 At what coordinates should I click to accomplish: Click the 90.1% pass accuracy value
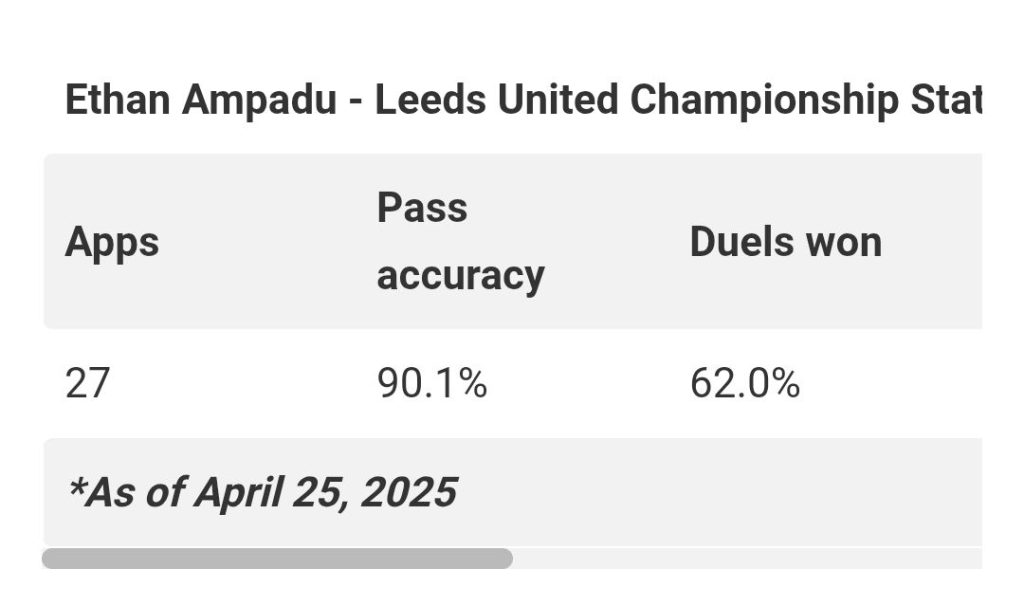click(x=432, y=383)
